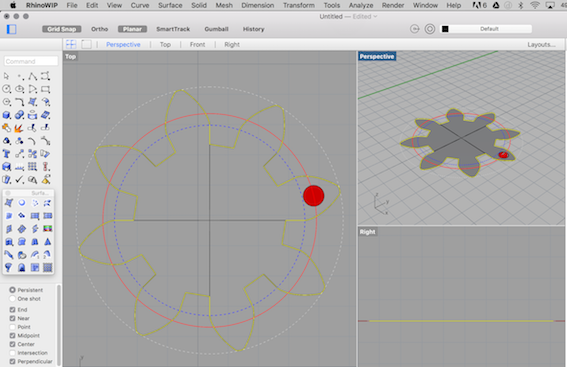Viewport: 567px width, 367px height.
Task: Pick the rectangle curve tool
Action: click(46, 89)
